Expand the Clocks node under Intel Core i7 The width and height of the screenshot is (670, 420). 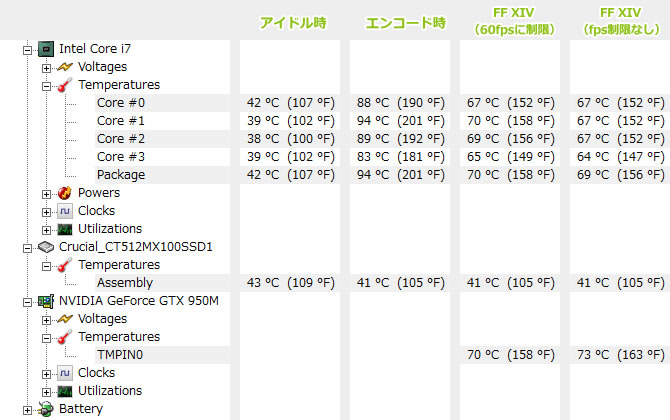(46, 212)
